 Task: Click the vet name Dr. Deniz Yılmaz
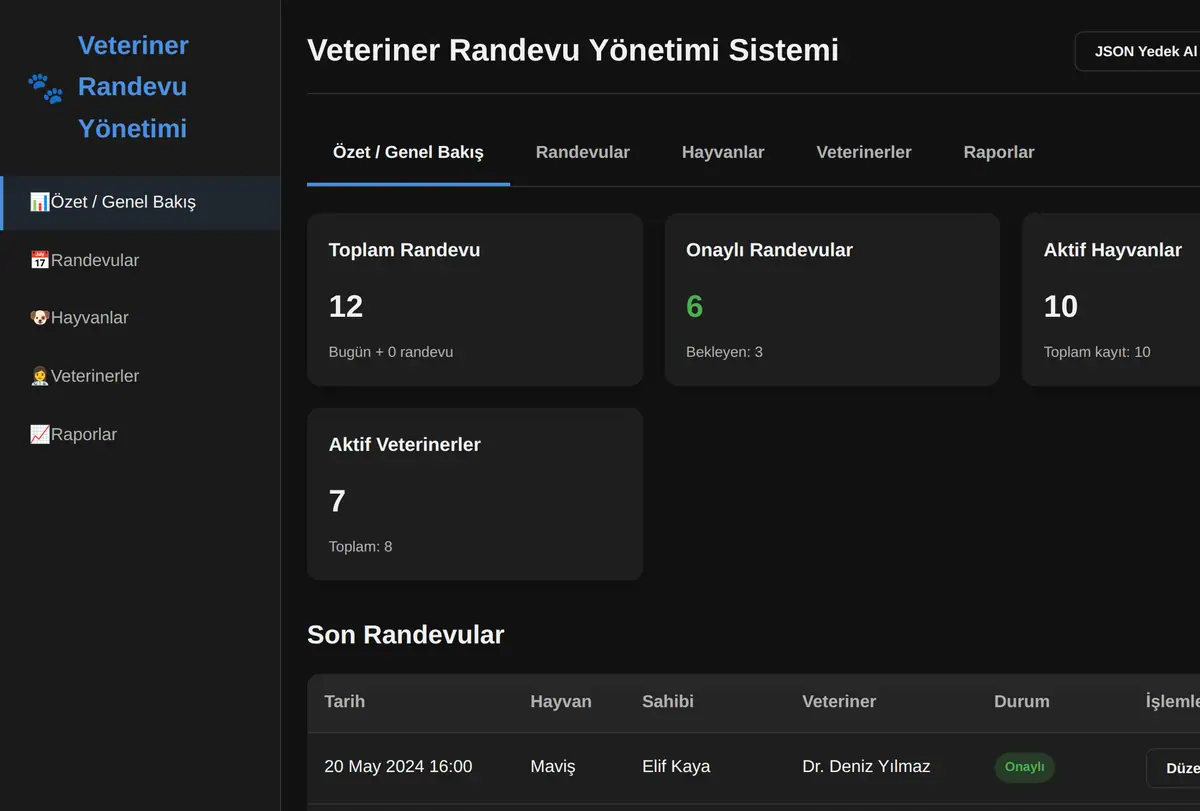pyautogui.click(x=866, y=767)
